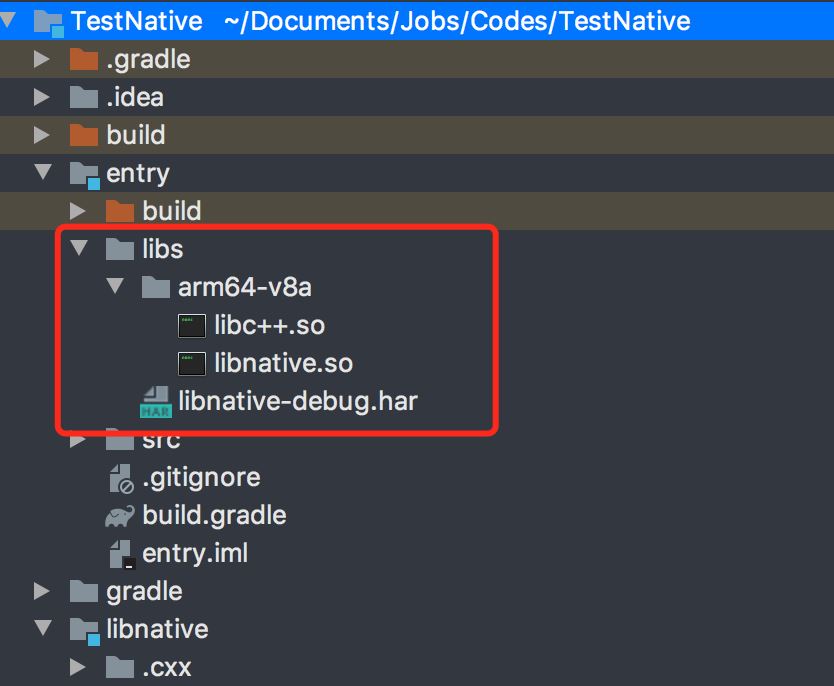The image size is (834, 686).
Task: Click the entry module folder icon
Action: click(x=84, y=174)
